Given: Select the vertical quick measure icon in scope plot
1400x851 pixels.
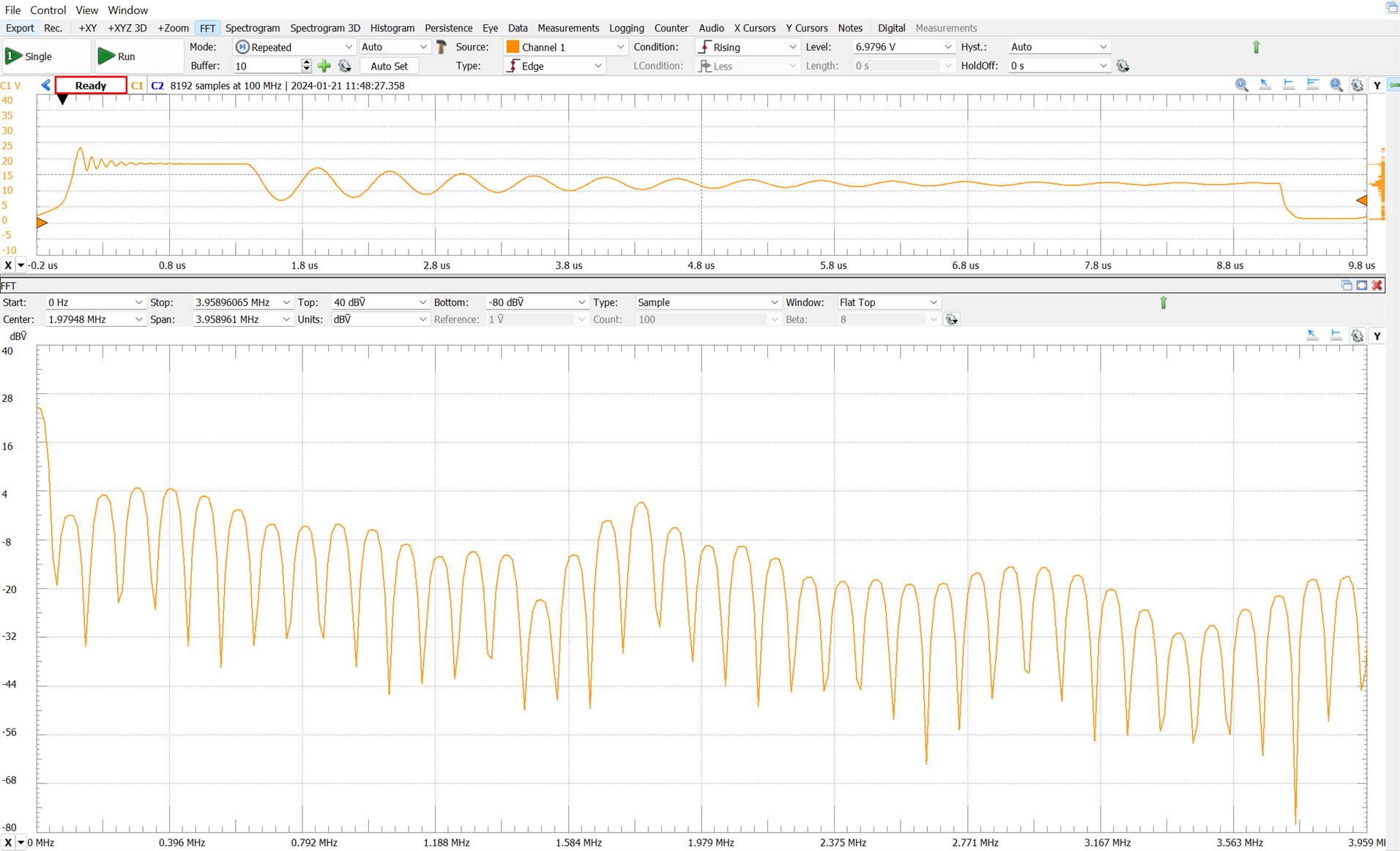Looking at the screenshot, I should point(1289,85).
